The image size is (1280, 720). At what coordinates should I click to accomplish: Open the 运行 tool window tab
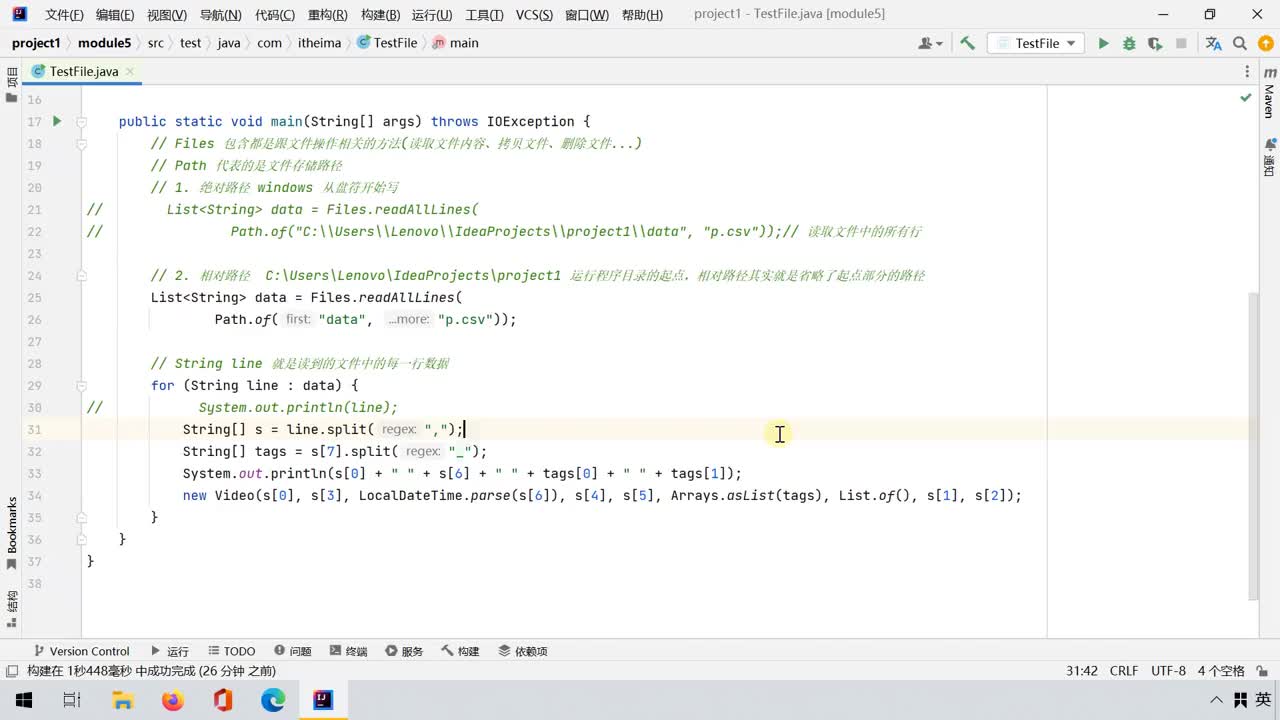pos(169,651)
